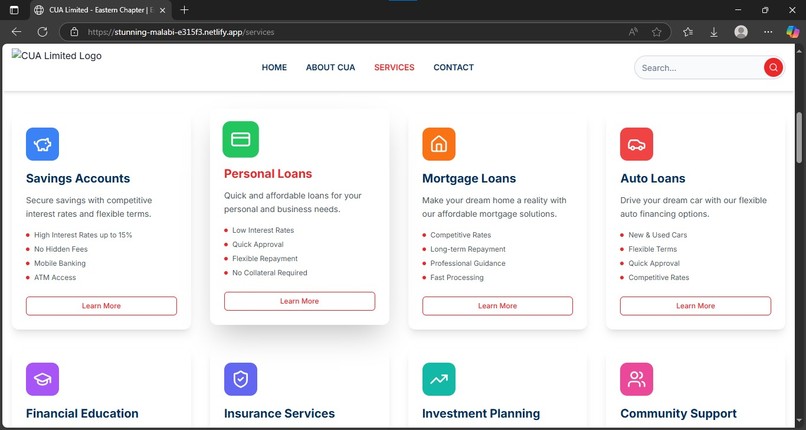Click the Insurance Services heading

pos(279,414)
